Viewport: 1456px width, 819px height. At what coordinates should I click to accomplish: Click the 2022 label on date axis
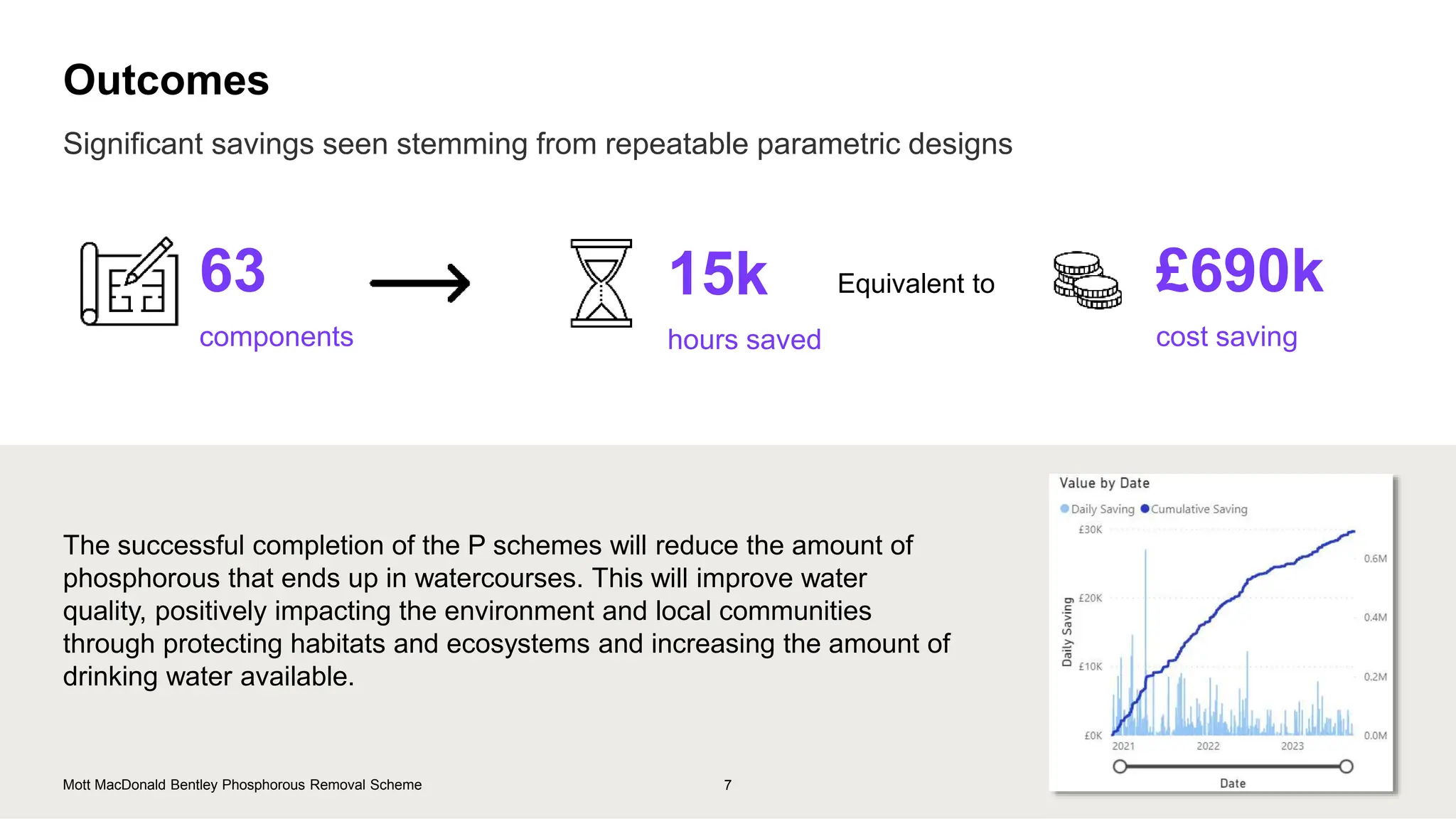pos(1208,746)
